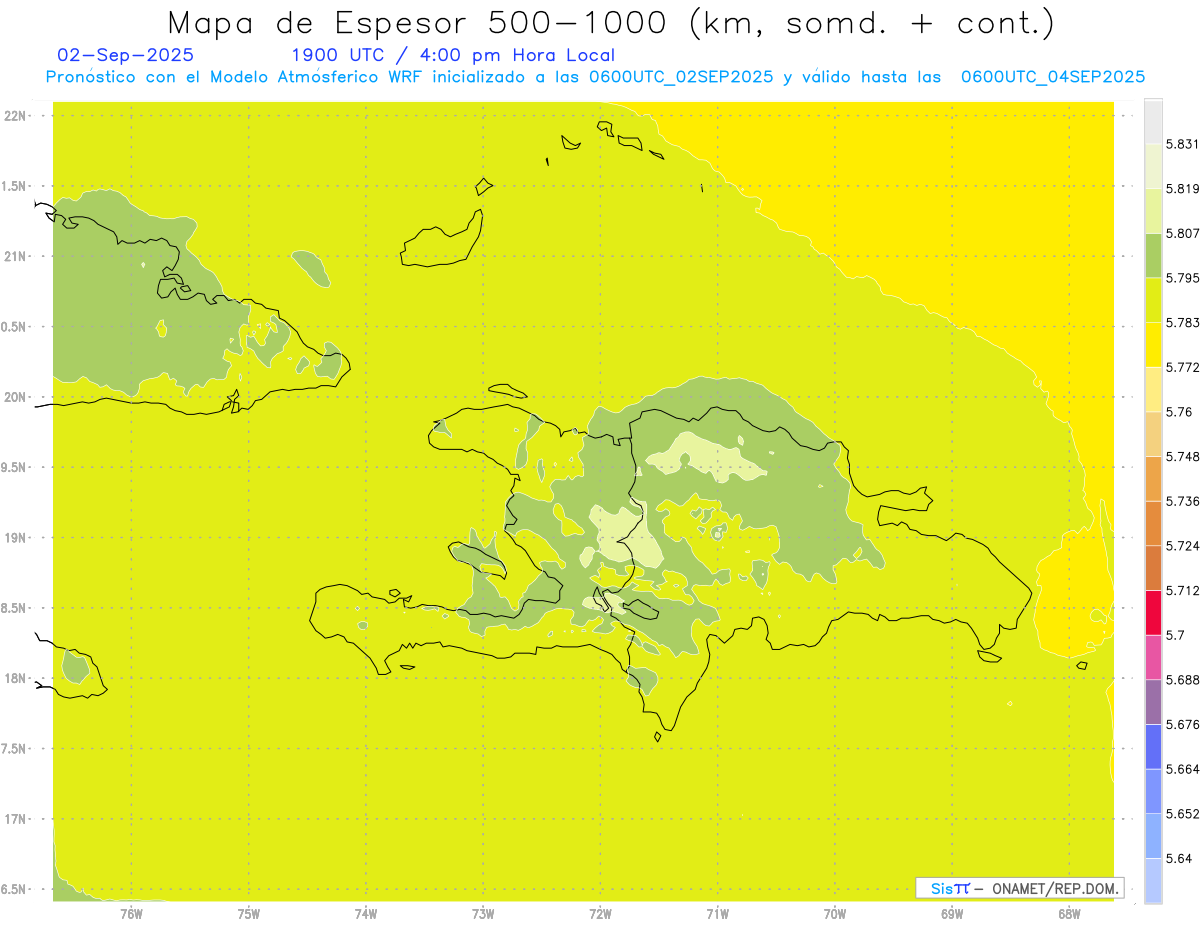Click the '19N' latitude label
Image resolution: width=1200 pixels, height=927 pixels.
(16, 538)
